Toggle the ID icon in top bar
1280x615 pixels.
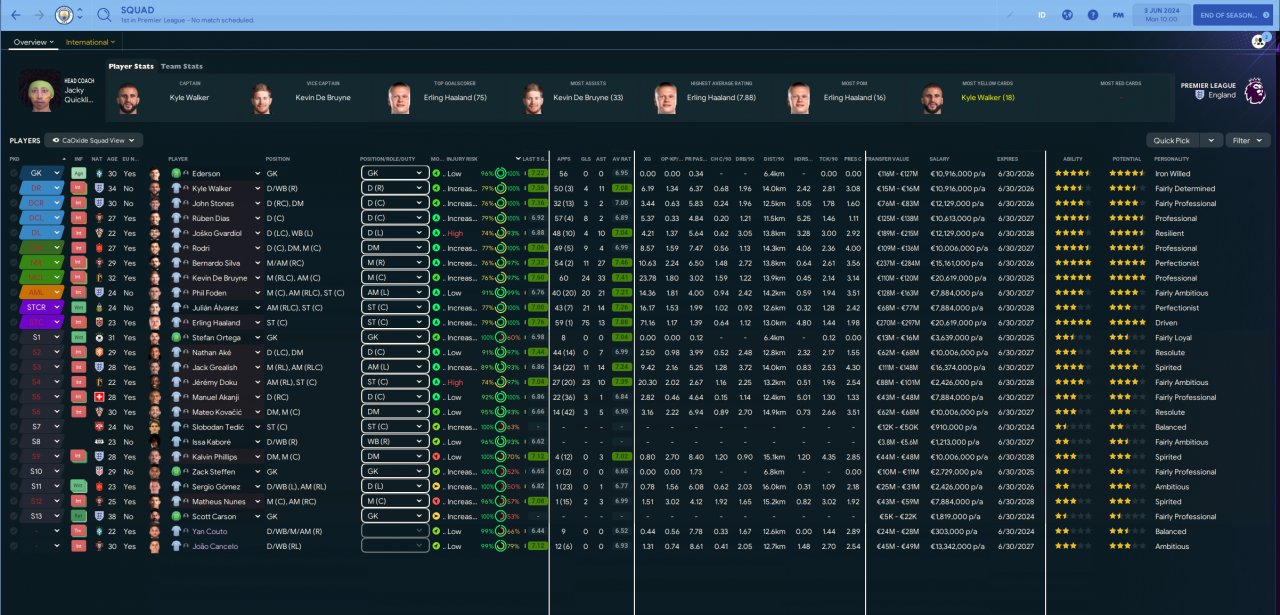pyautogui.click(x=1042, y=15)
